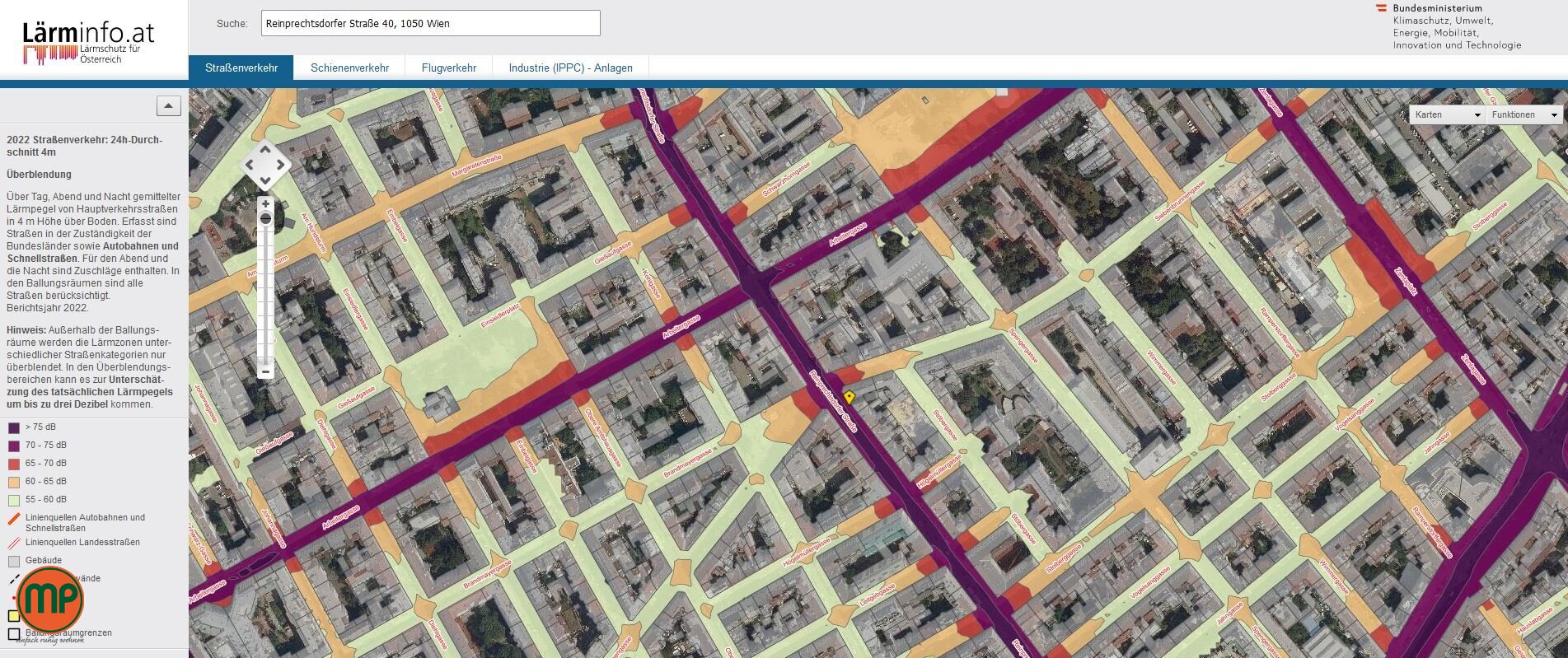Switch to the Schienenverkehr tab
Image resolution: width=1568 pixels, height=658 pixels.
349,68
